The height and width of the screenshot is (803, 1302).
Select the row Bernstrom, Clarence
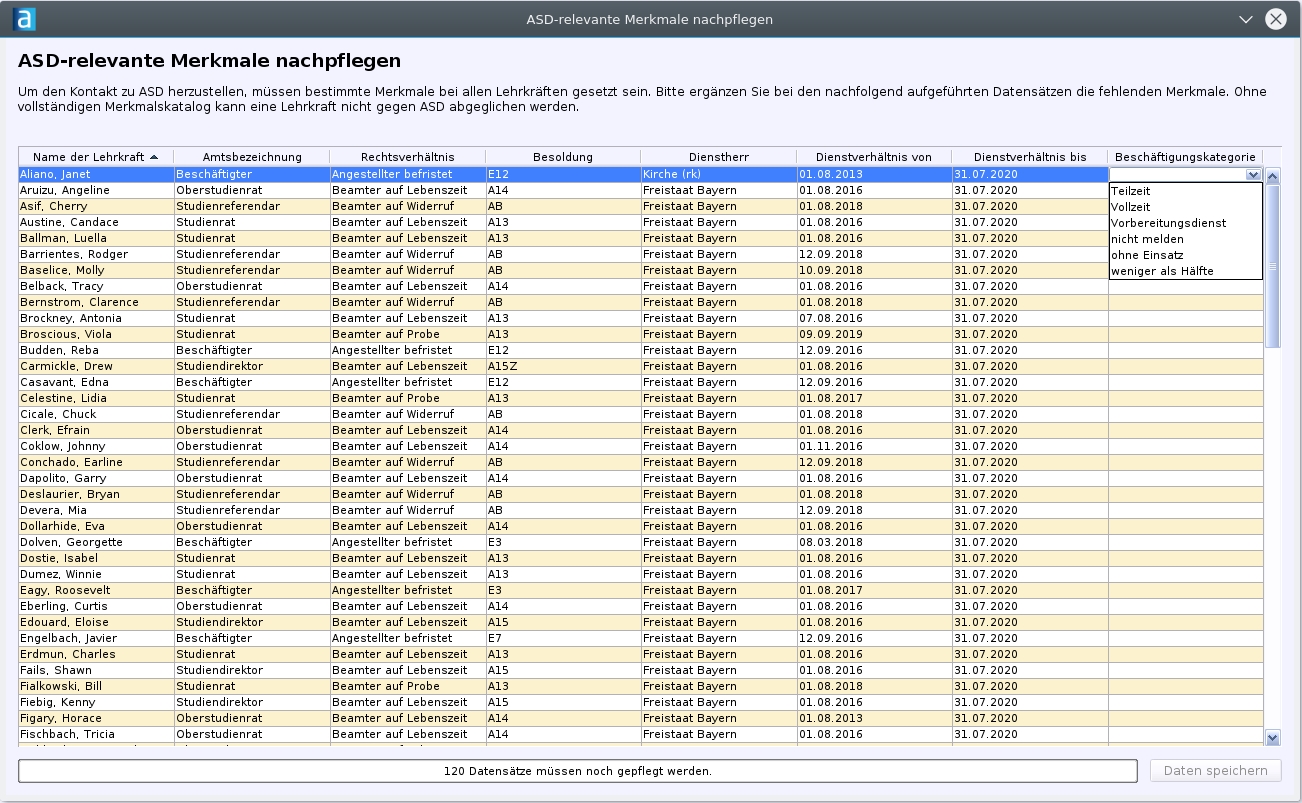point(641,302)
